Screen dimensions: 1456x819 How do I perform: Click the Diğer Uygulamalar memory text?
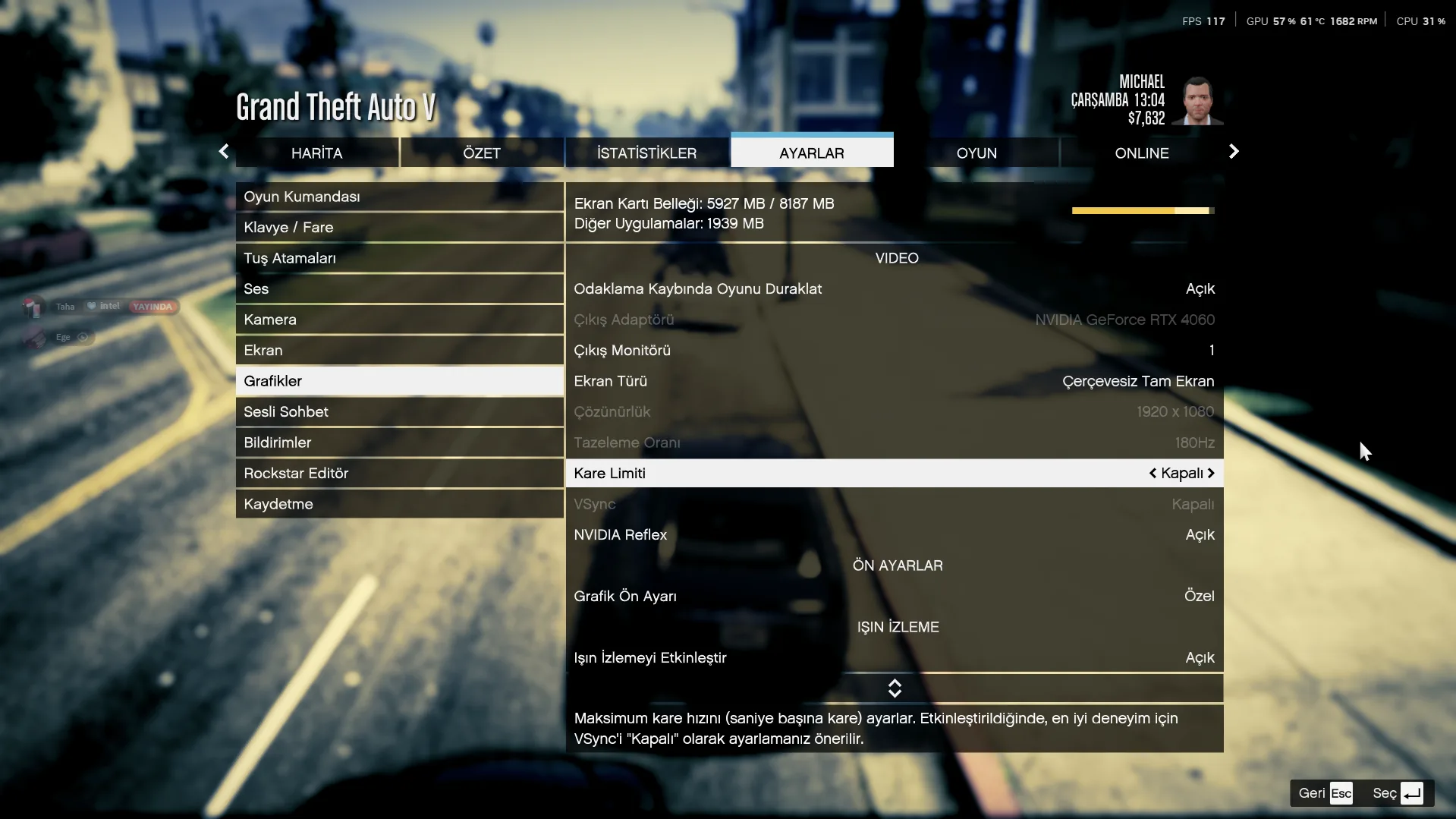click(668, 223)
